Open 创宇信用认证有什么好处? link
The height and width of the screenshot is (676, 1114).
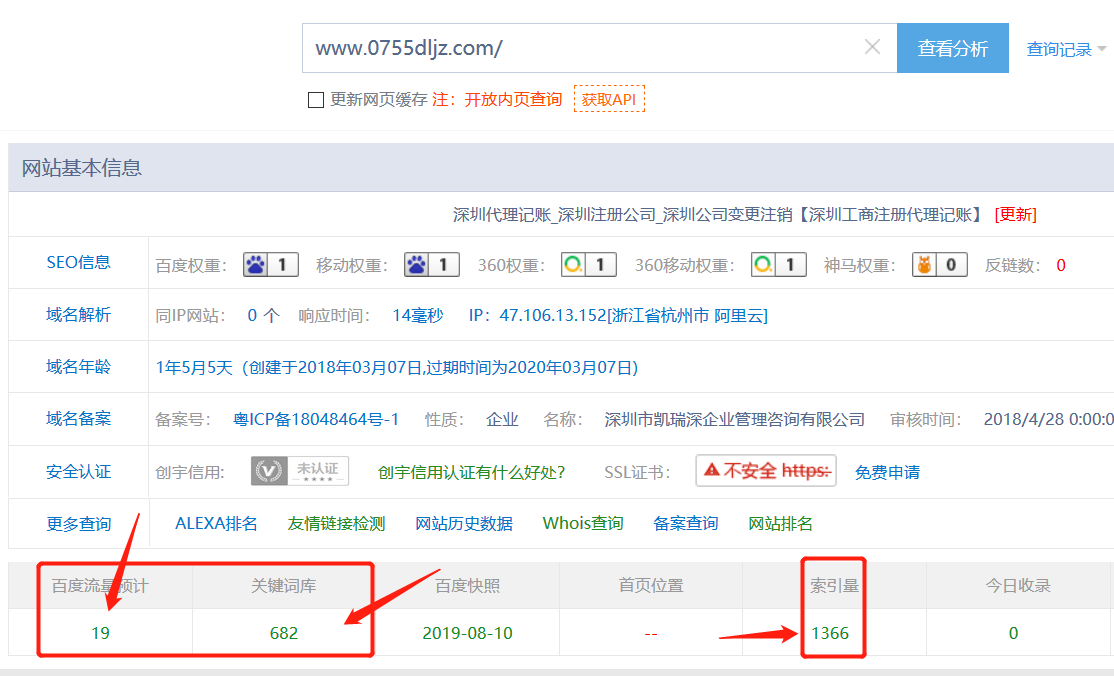[x=471, y=473]
